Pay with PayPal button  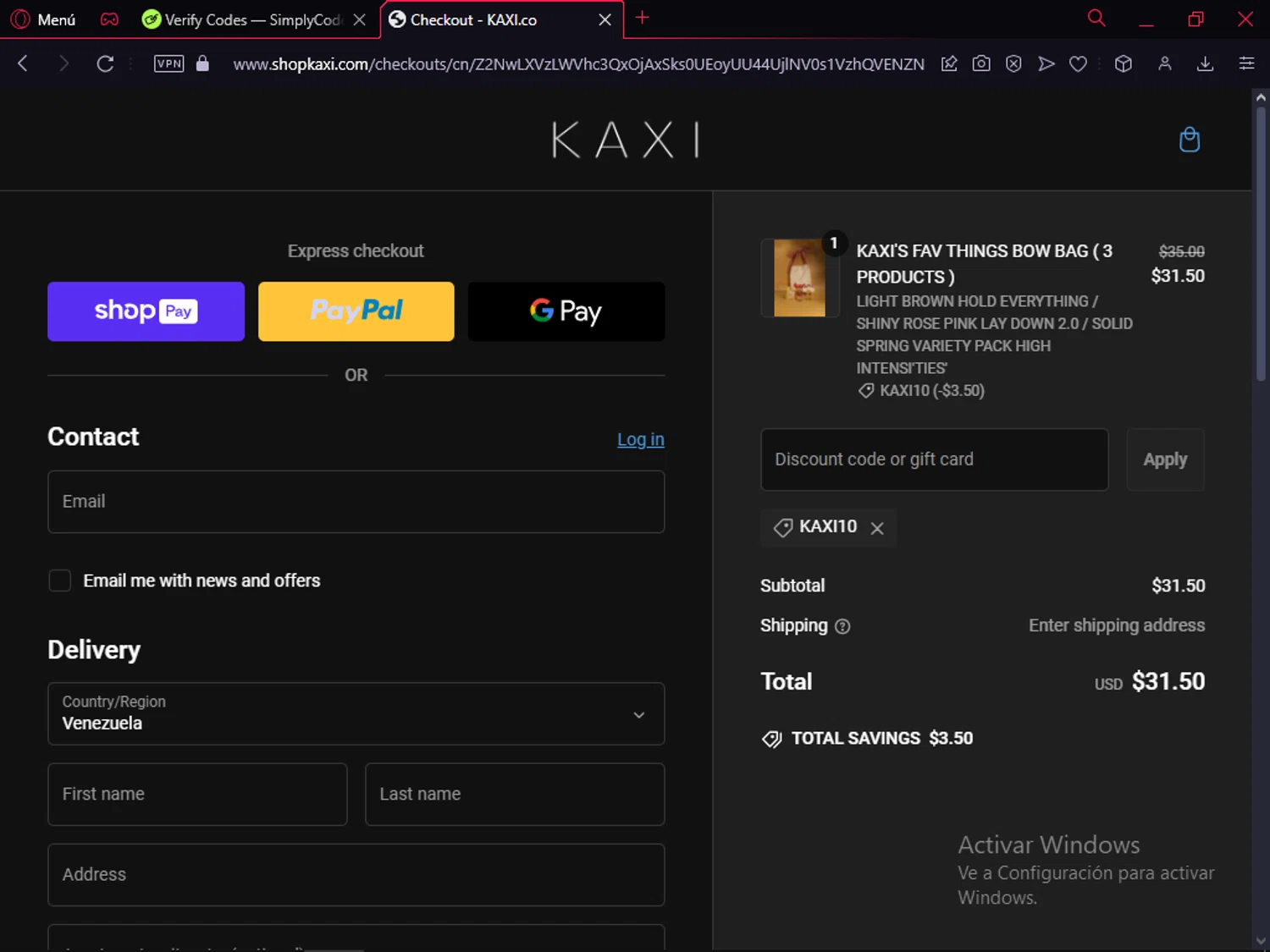tap(356, 311)
